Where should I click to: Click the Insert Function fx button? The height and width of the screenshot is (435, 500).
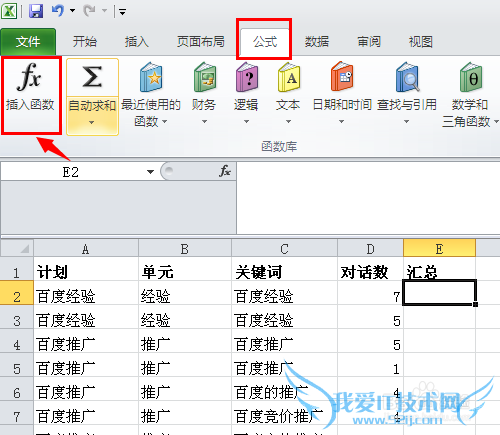[x=30, y=95]
